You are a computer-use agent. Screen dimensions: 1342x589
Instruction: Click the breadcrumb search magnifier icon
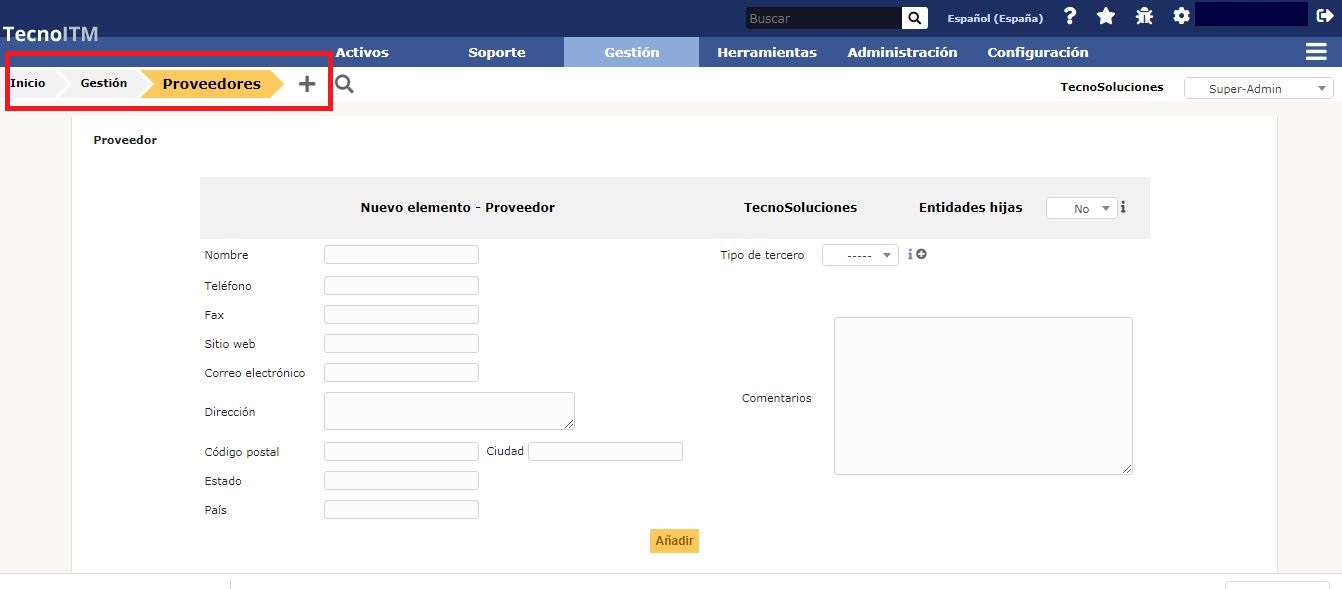point(344,84)
